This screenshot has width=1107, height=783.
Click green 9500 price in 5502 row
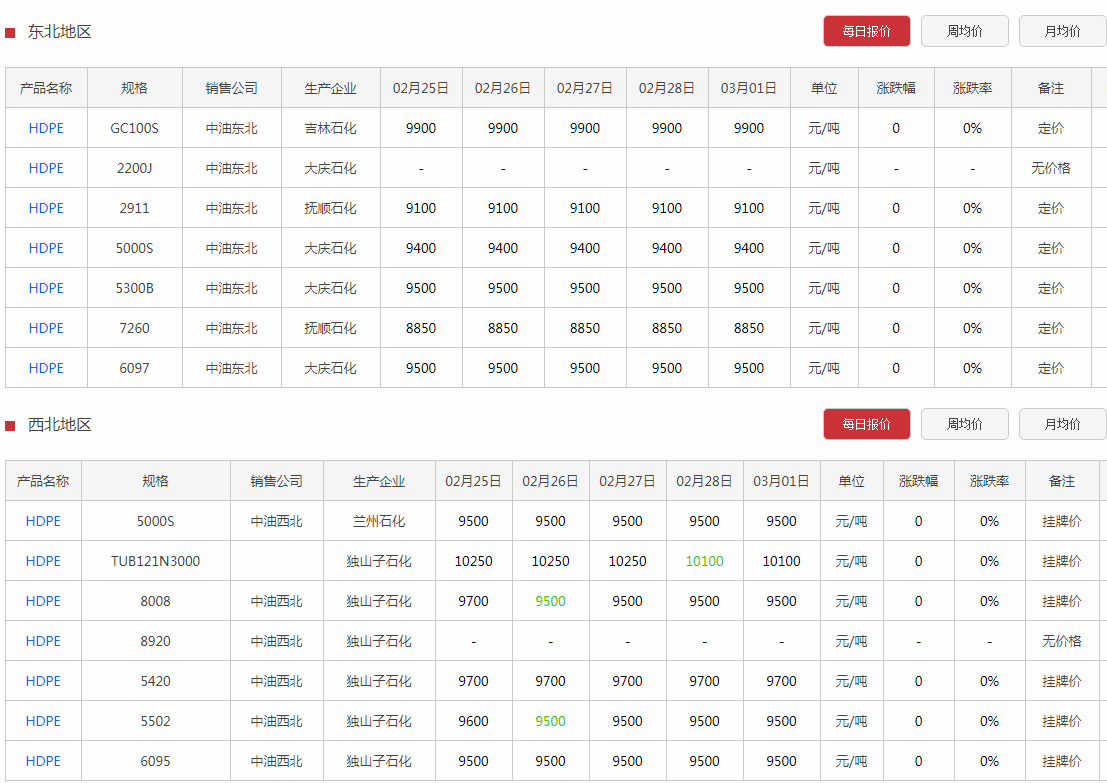tap(550, 722)
